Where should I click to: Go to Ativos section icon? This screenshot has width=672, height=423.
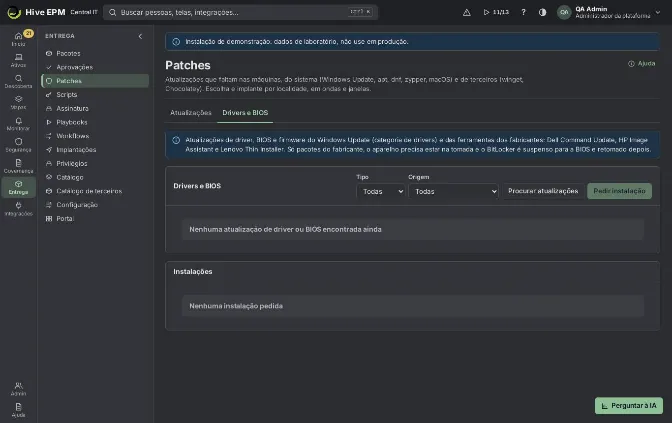tap(18, 60)
